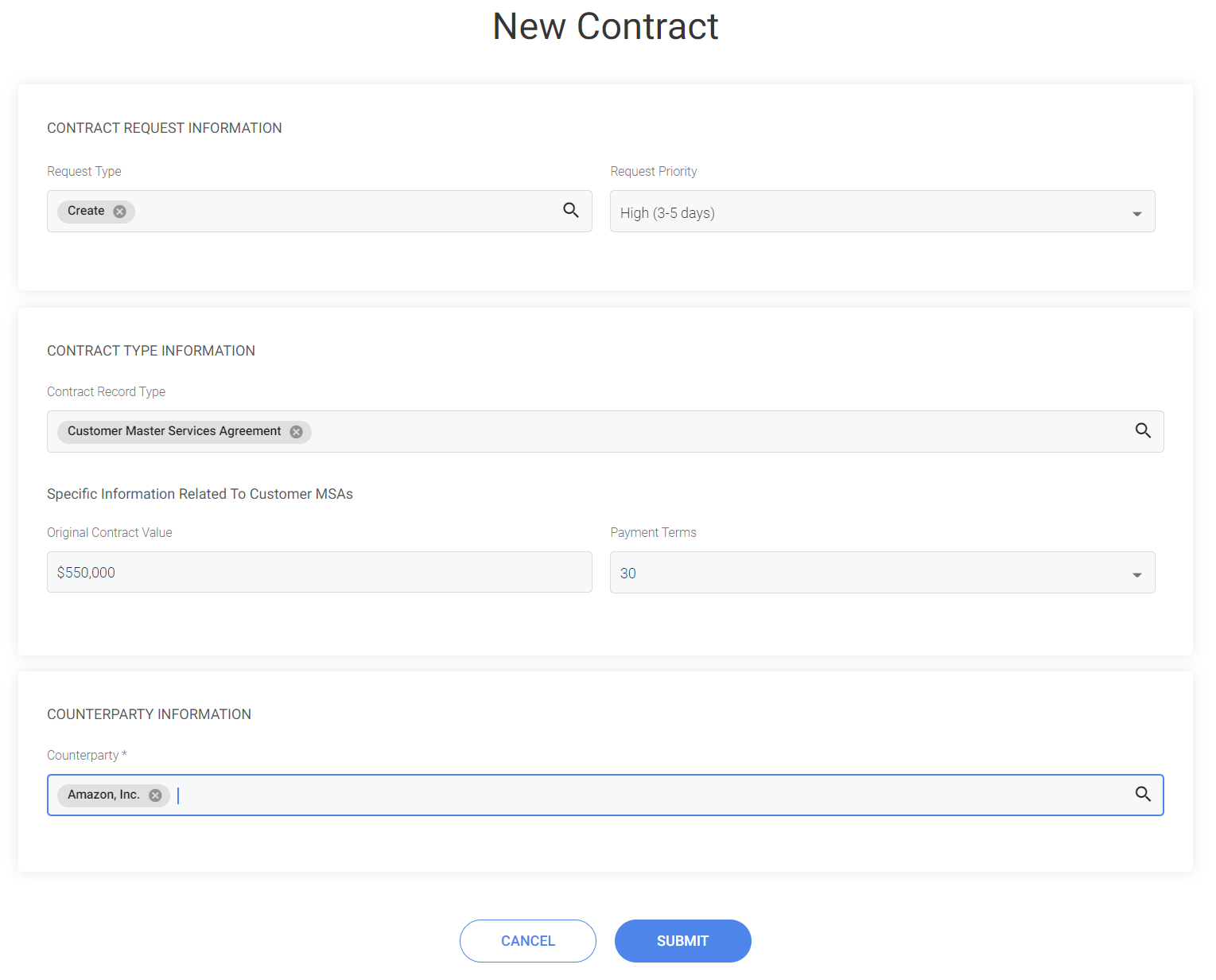The height and width of the screenshot is (980, 1216).
Task: Click the Cancel button
Action: click(527, 941)
